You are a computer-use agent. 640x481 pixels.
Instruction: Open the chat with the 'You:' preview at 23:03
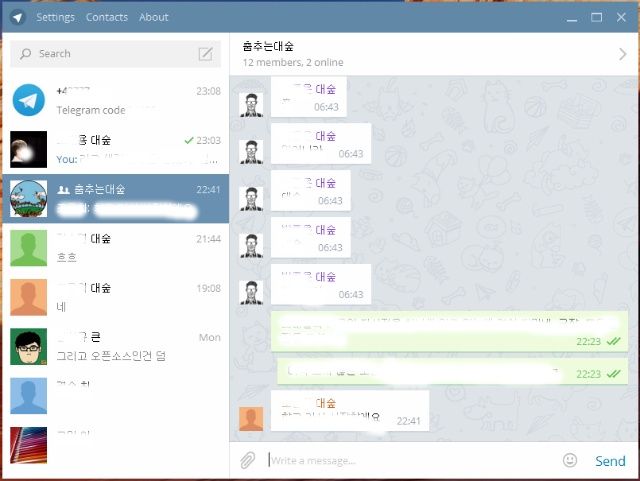[116, 149]
